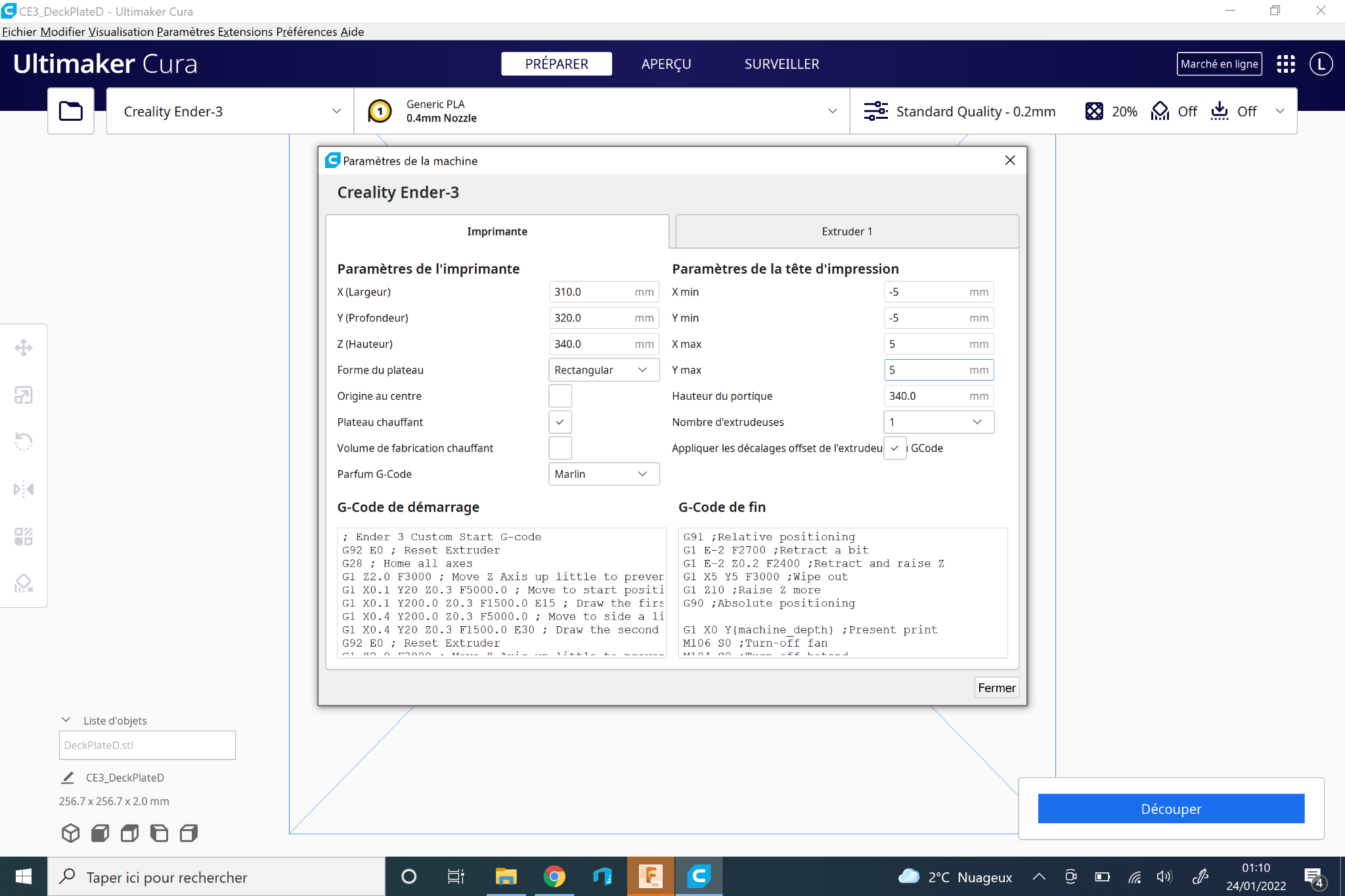Close the Paramètres de la machine dialog

(x=1010, y=160)
